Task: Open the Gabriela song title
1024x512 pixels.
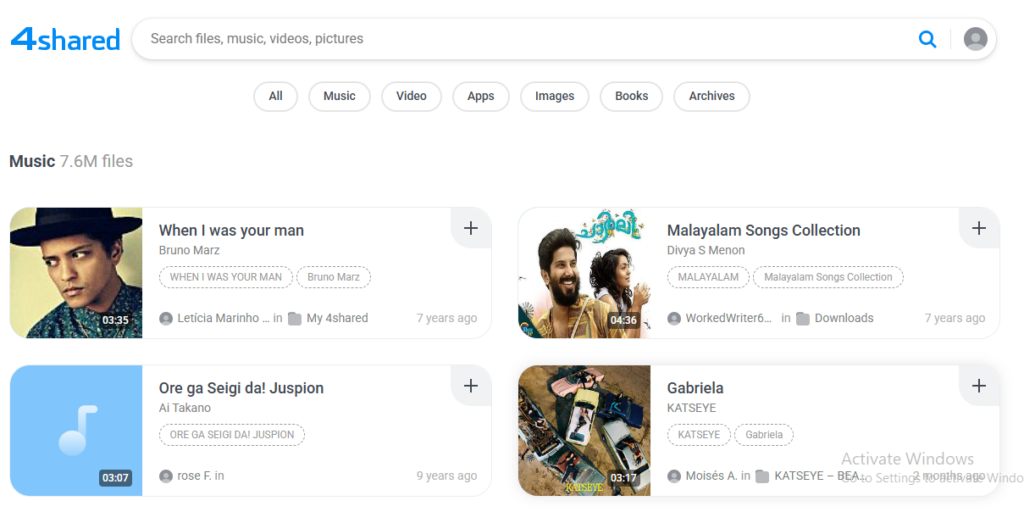Action: pyautogui.click(x=695, y=388)
